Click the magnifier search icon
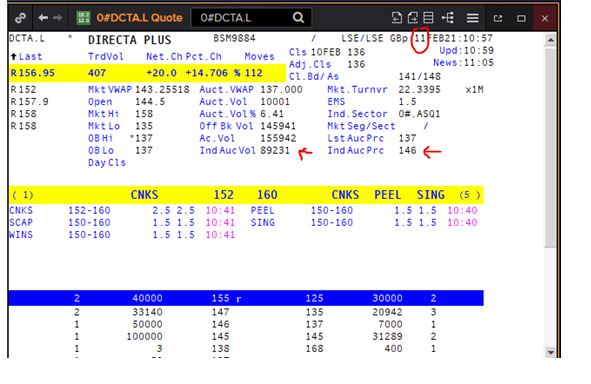 point(298,18)
